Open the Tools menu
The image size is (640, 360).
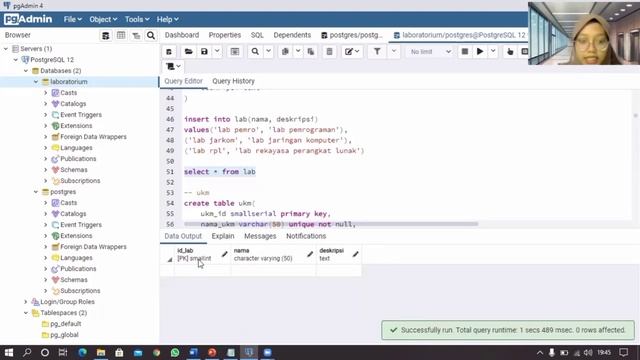tap(137, 19)
